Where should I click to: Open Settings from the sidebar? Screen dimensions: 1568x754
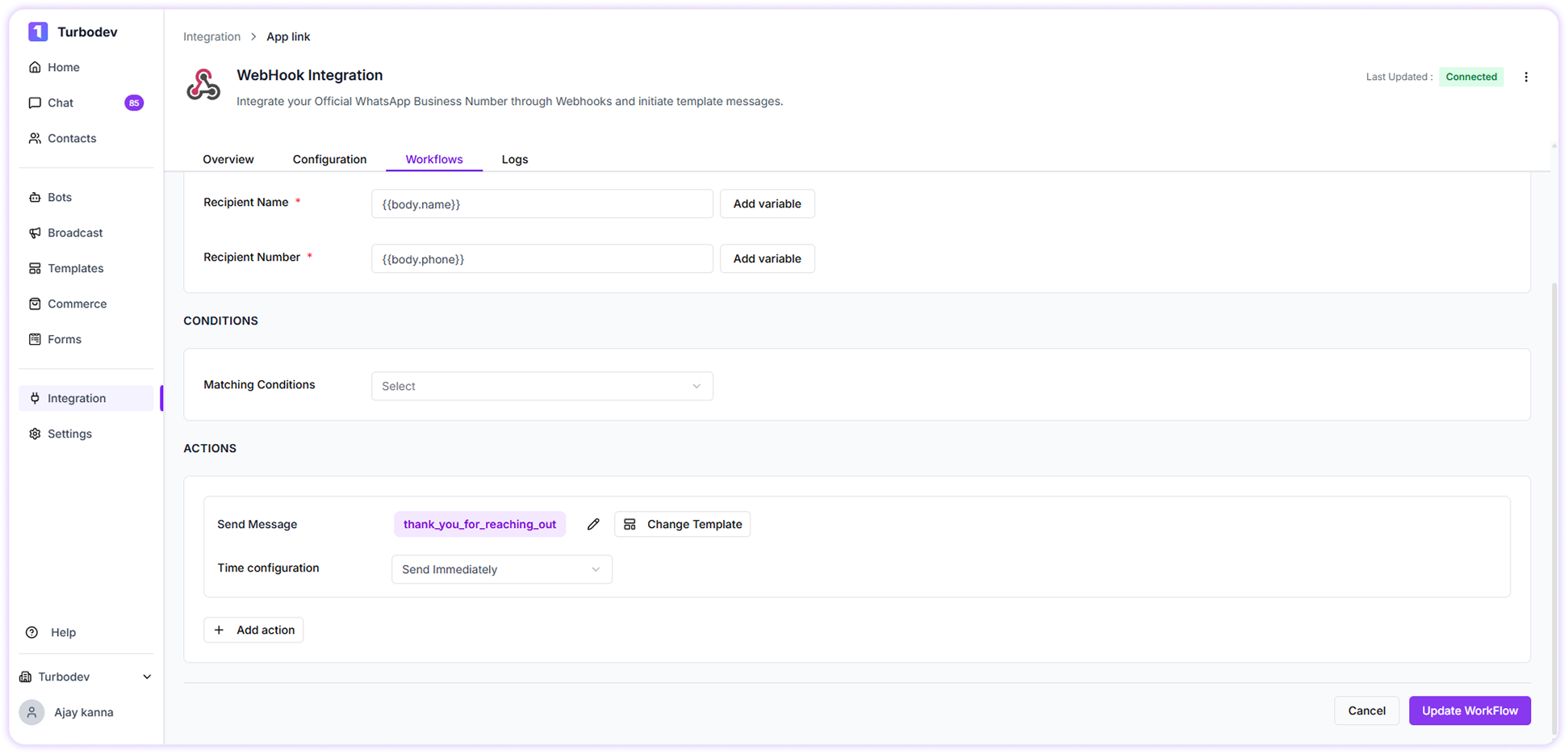pyautogui.click(x=70, y=434)
